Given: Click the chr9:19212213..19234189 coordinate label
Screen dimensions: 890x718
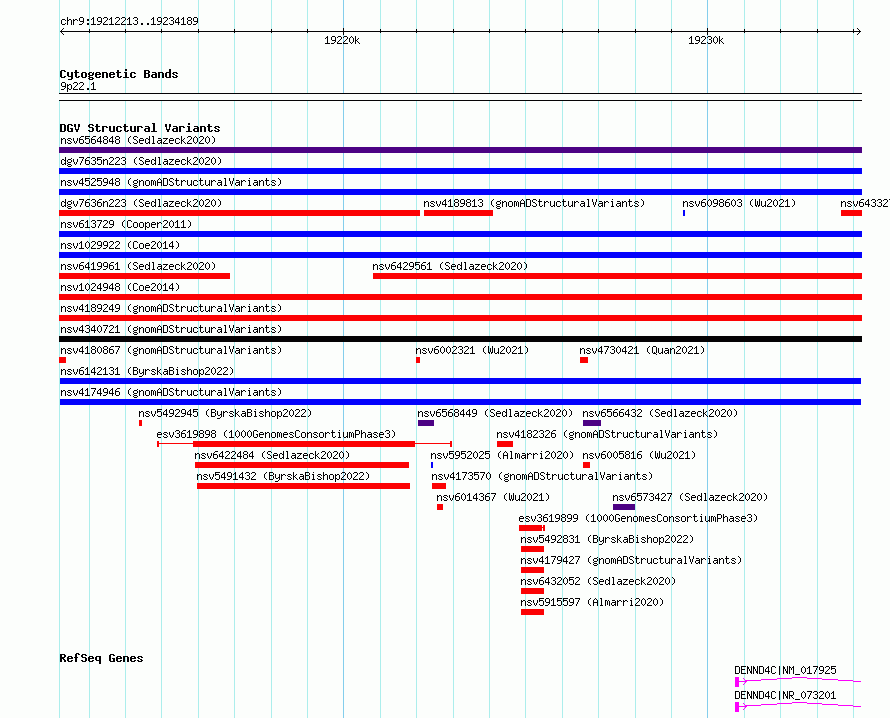Looking at the screenshot, I should pyautogui.click(x=129, y=21).
